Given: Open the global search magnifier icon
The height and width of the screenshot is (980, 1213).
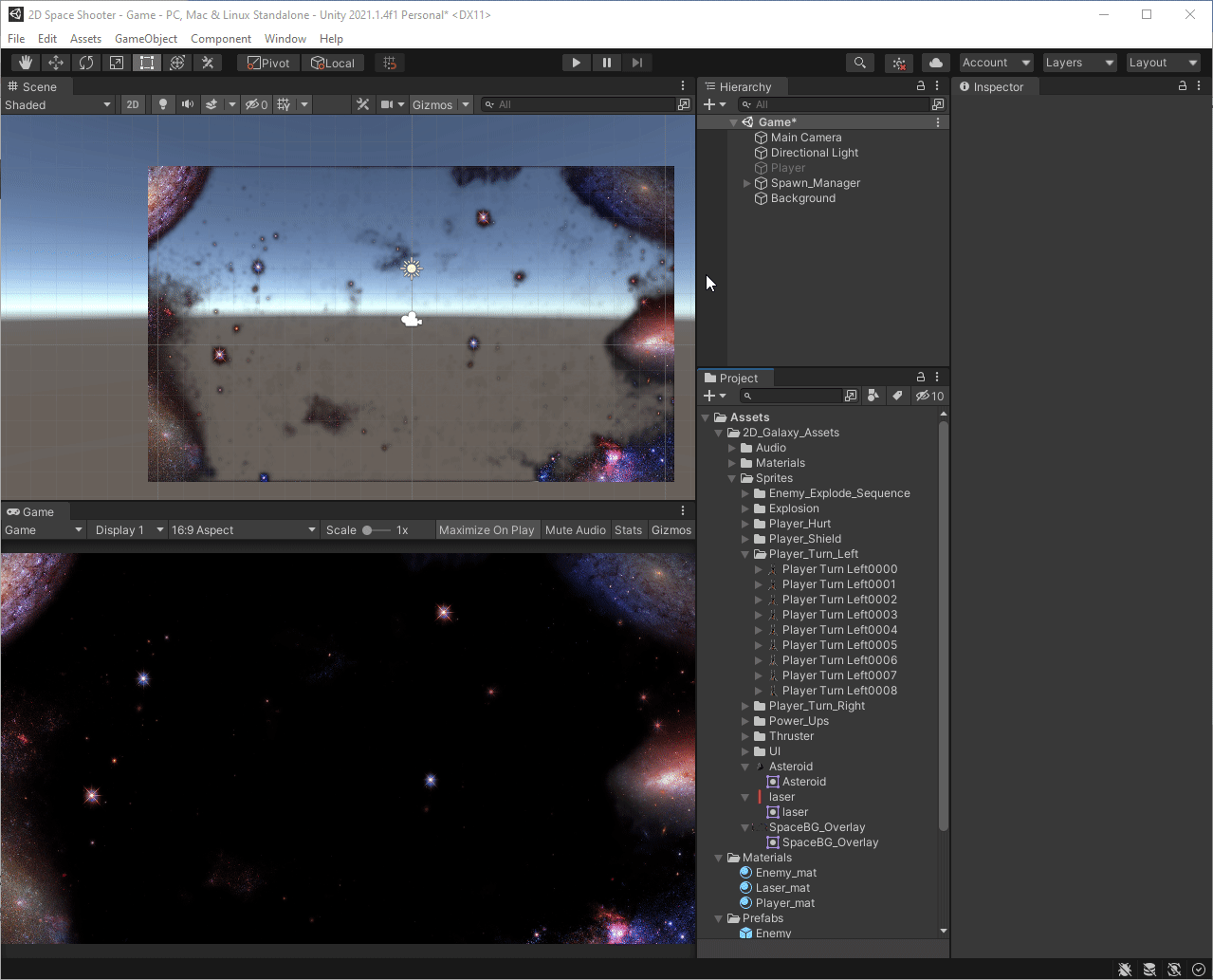Looking at the screenshot, I should coord(859,63).
